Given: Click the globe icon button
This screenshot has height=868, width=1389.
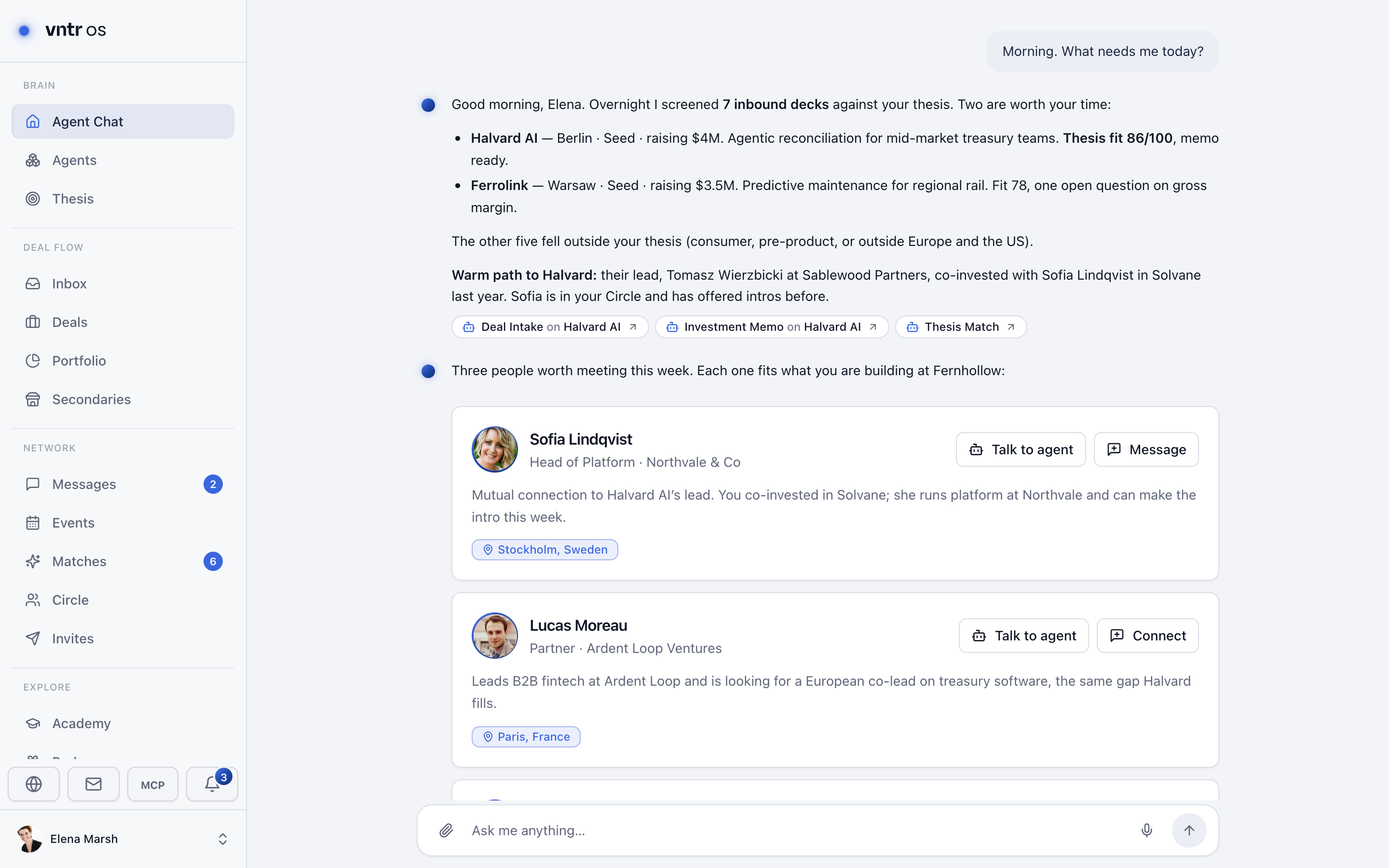Looking at the screenshot, I should coord(34,784).
